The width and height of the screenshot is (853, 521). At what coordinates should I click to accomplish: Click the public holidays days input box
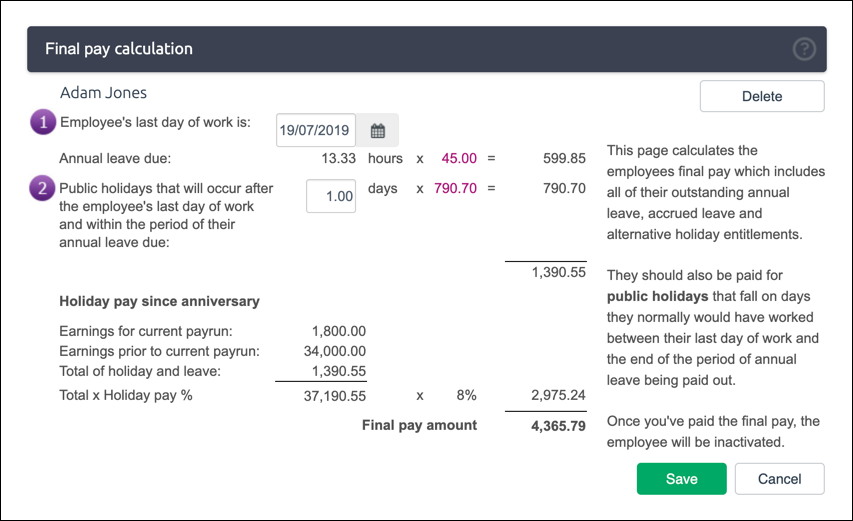(x=331, y=196)
